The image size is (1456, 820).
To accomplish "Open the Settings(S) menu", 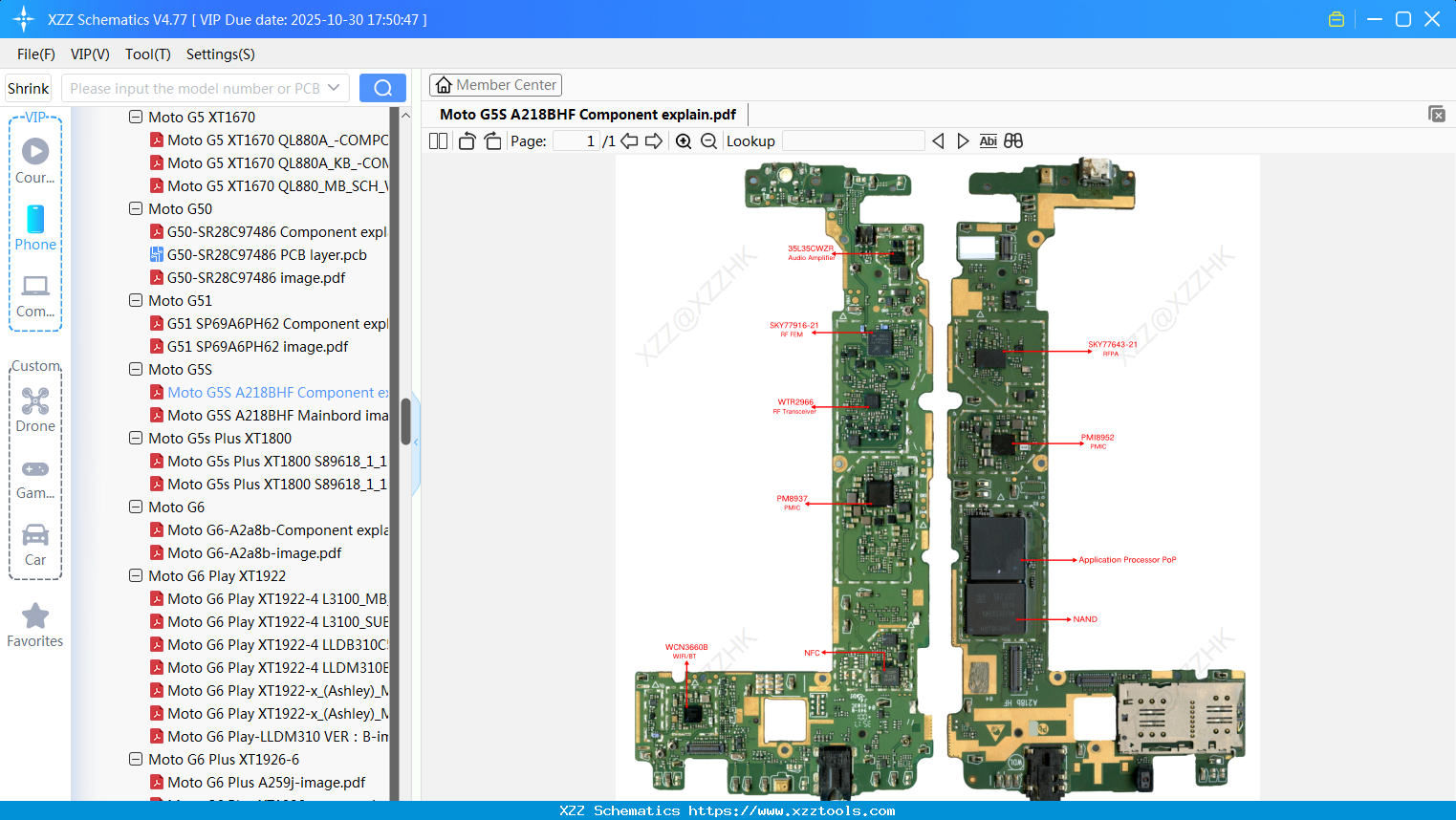I will coord(220,54).
